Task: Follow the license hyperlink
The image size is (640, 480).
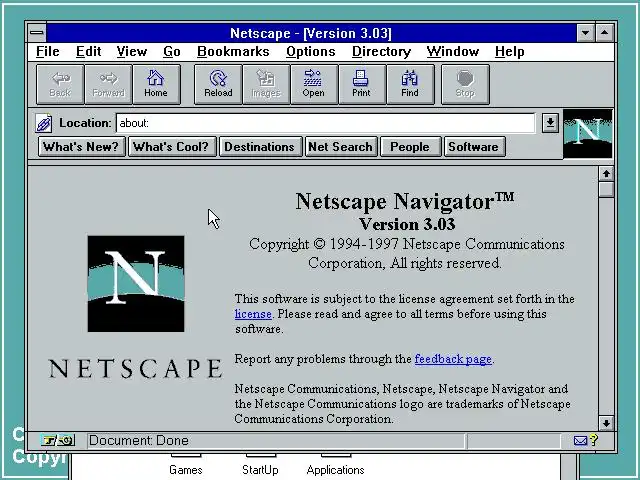Action: point(253,314)
